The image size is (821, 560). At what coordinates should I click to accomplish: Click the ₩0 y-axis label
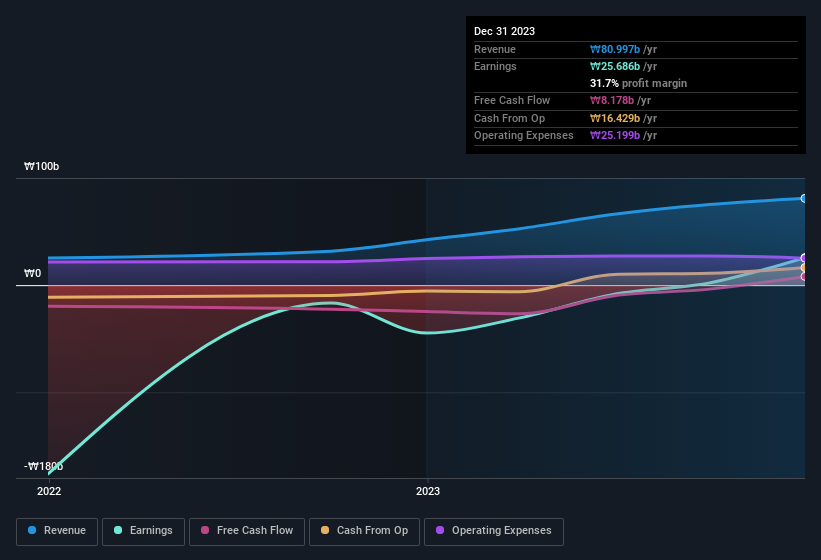[x=32, y=273]
